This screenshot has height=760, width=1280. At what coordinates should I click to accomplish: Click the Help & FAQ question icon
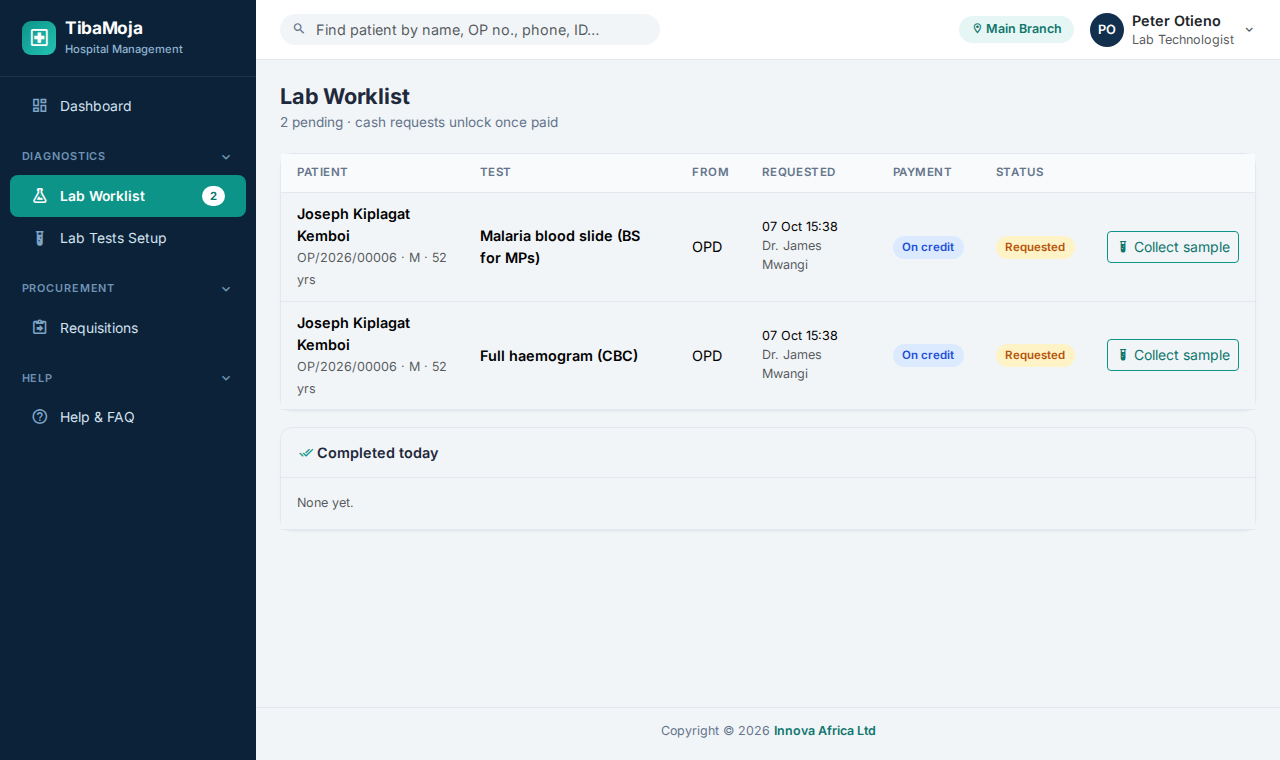coord(40,417)
